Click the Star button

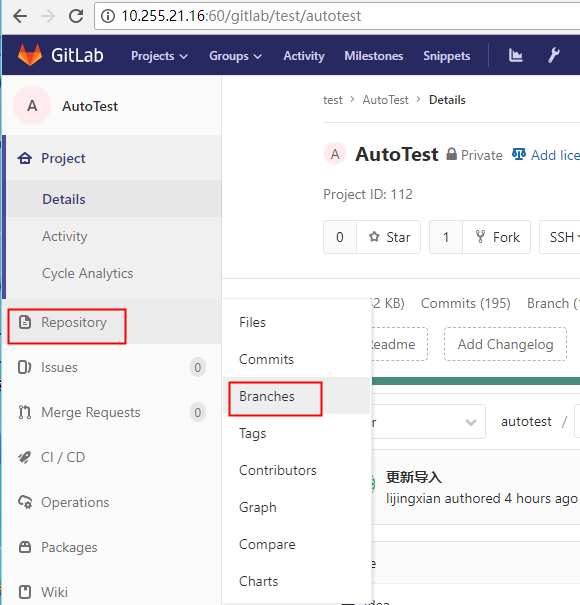point(389,237)
